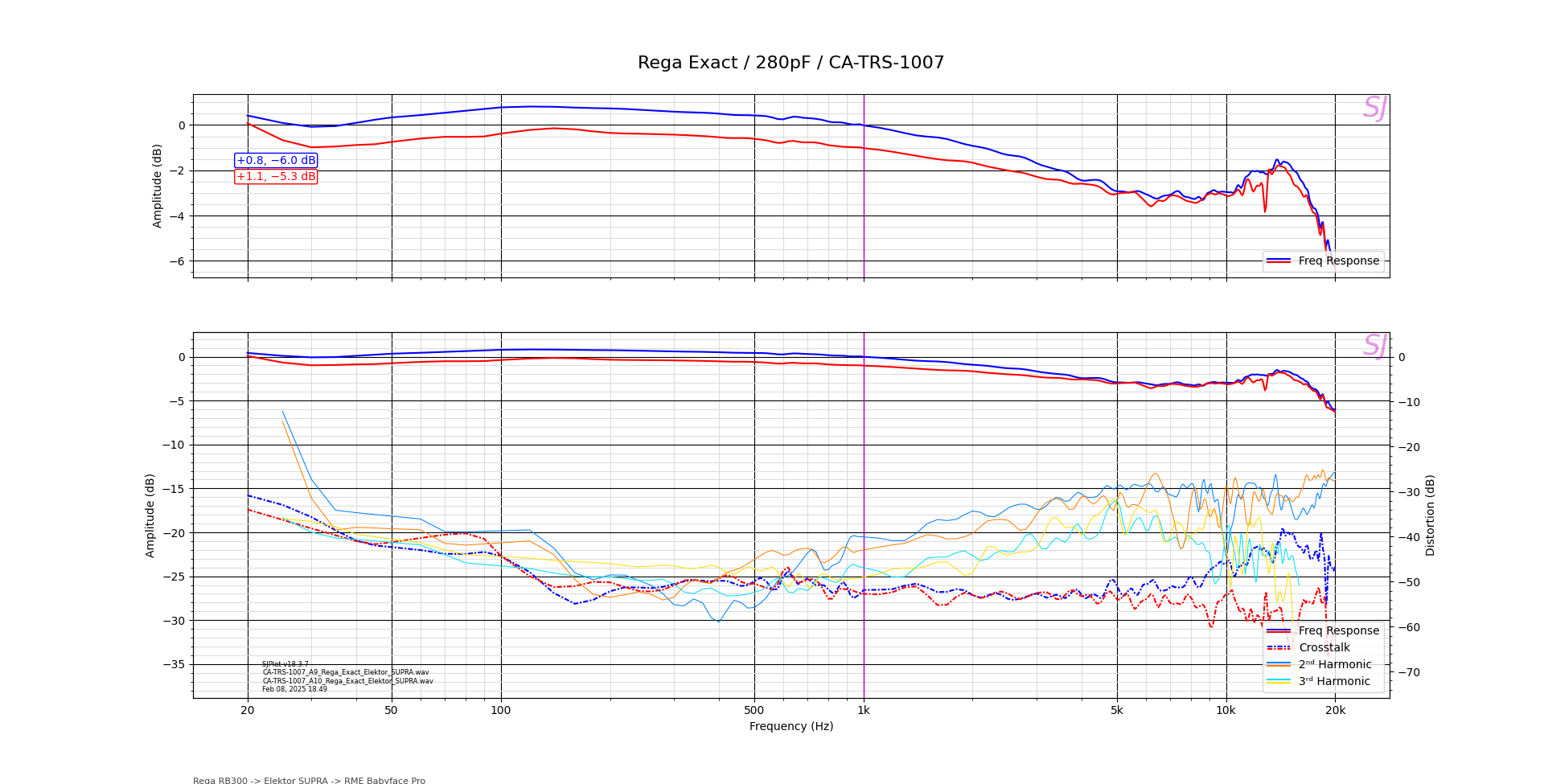Click the "−50" tick on the Distortion axis
1544x784 pixels.
click(1409, 582)
